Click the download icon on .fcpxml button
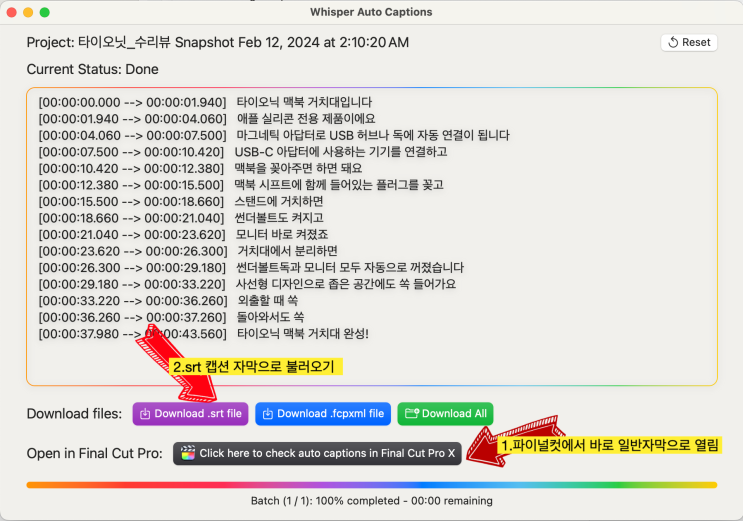Image resolution: width=743 pixels, height=521 pixels. pos(268,414)
